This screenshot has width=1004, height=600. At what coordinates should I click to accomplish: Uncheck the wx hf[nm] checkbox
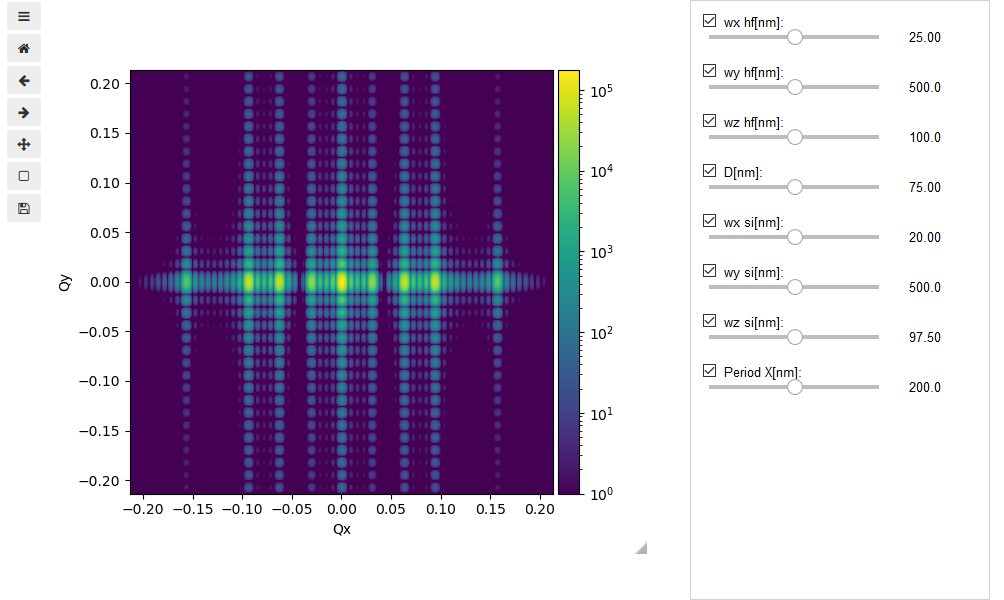pos(709,20)
